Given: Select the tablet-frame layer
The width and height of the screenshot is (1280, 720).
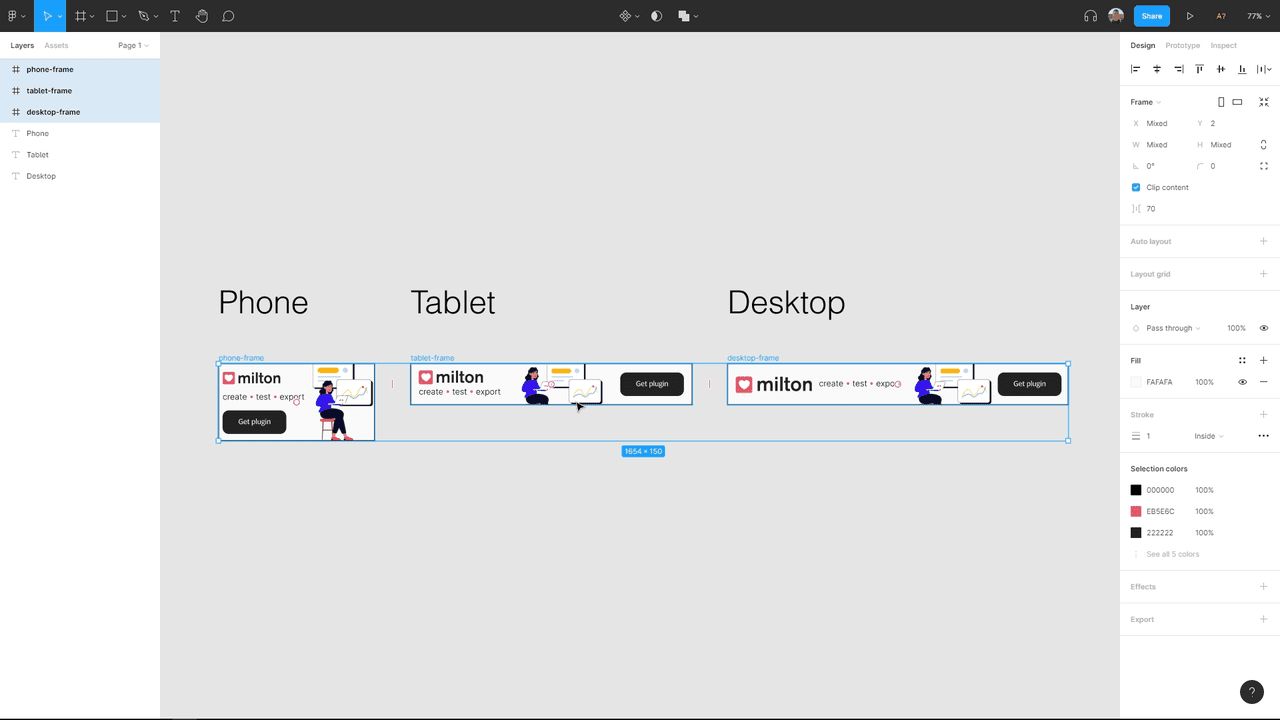Looking at the screenshot, I should coord(80,91).
